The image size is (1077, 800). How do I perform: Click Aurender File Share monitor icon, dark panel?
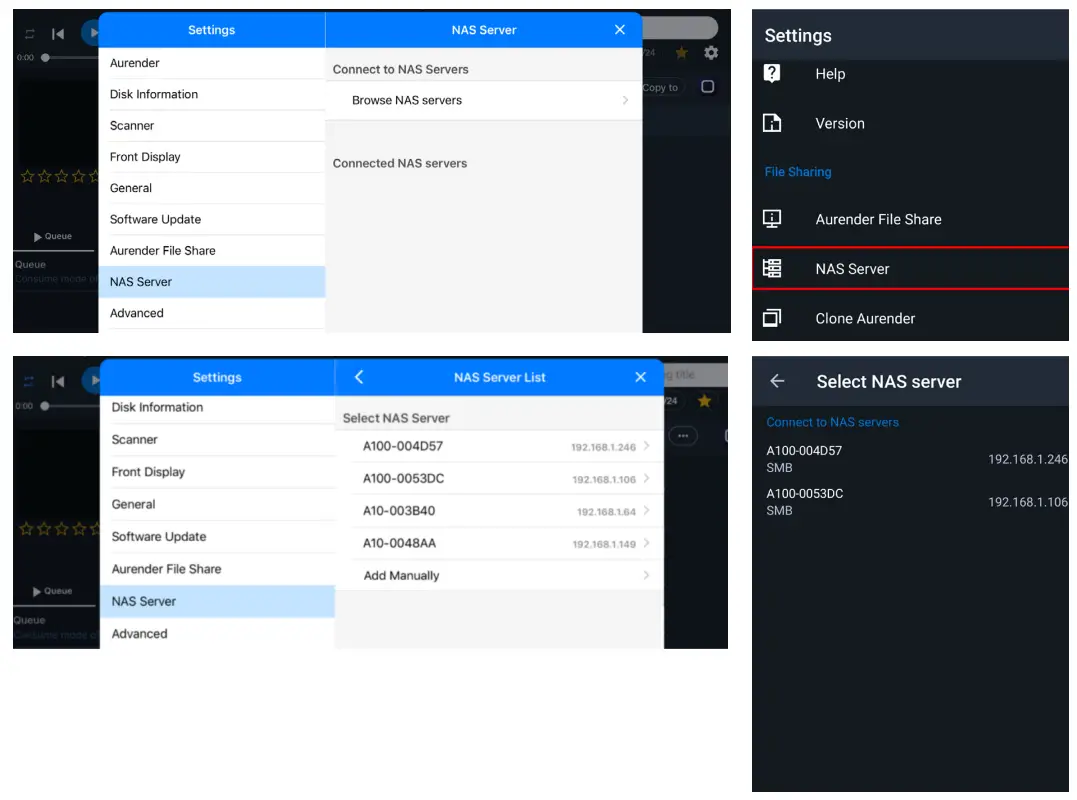[772, 219]
